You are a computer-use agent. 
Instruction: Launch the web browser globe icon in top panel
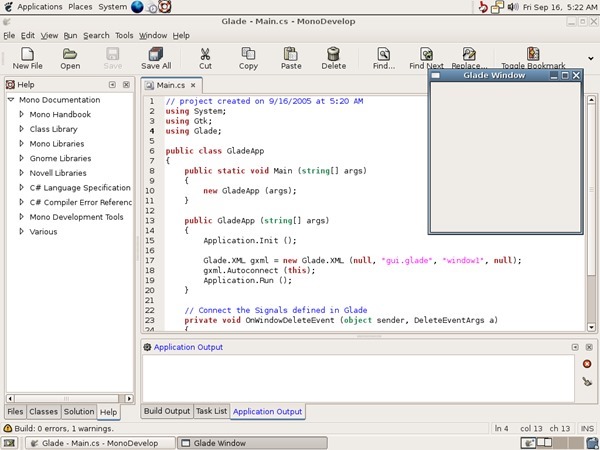(137, 7)
